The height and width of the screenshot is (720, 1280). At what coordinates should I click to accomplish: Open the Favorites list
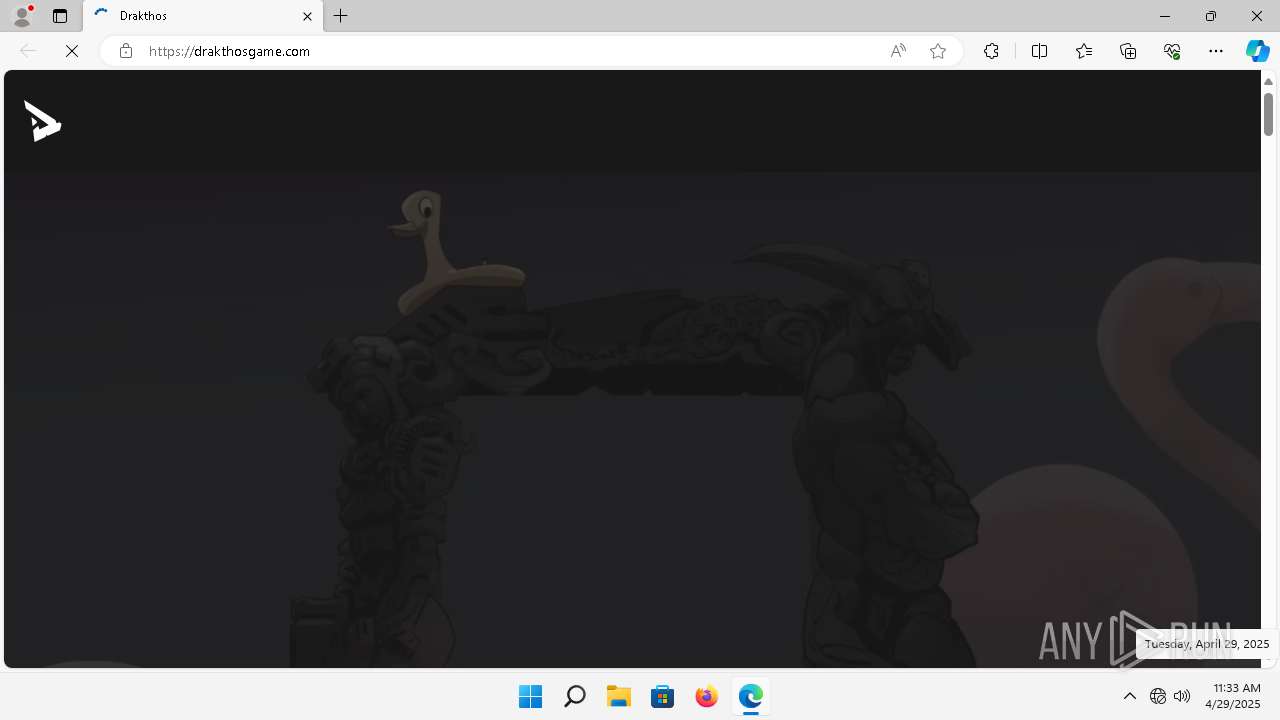[1084, 51]
